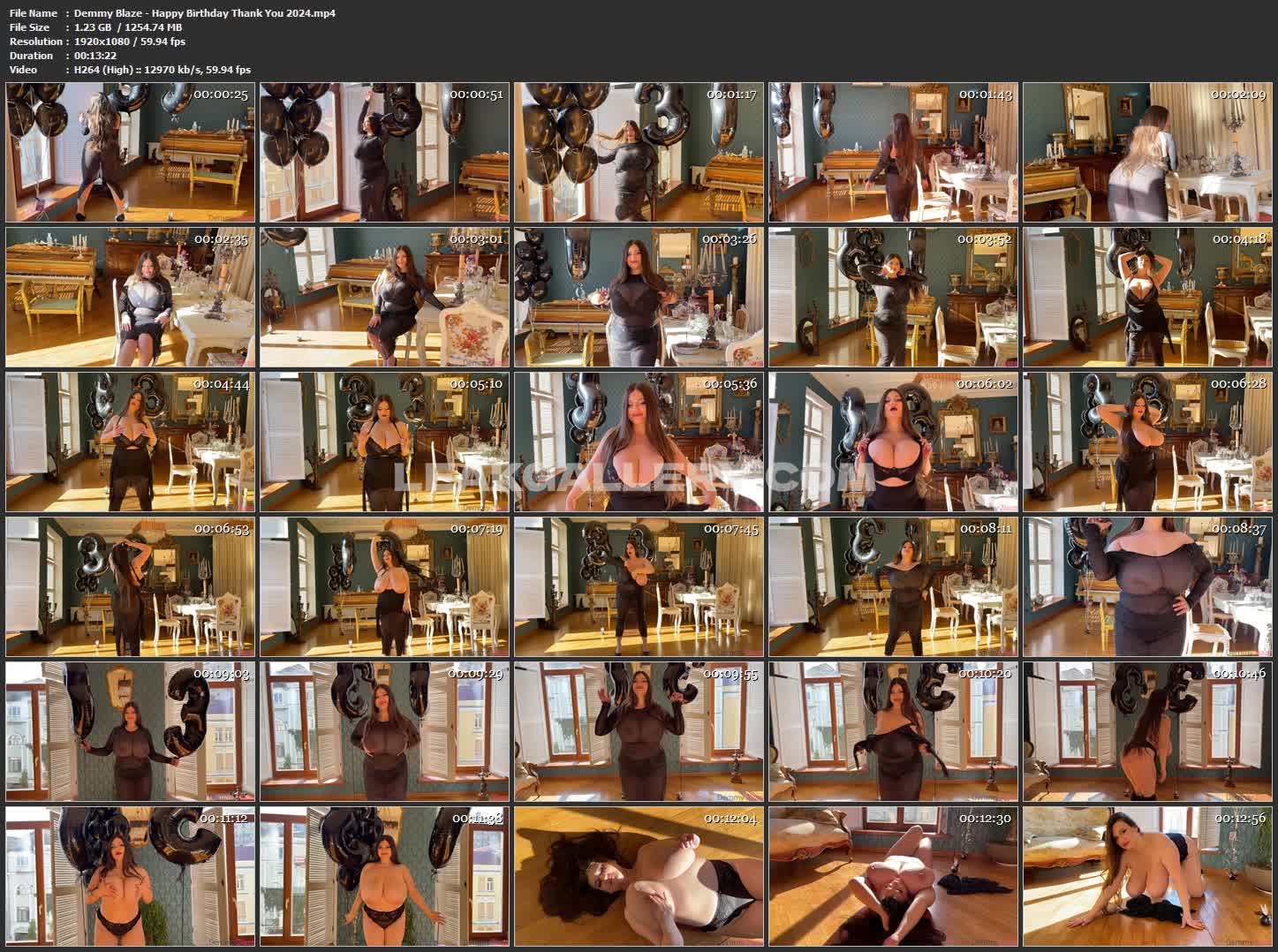
Task: Click the thumbnail at 00:03:01
Action: pyautogui.click(x=384, y=298)
